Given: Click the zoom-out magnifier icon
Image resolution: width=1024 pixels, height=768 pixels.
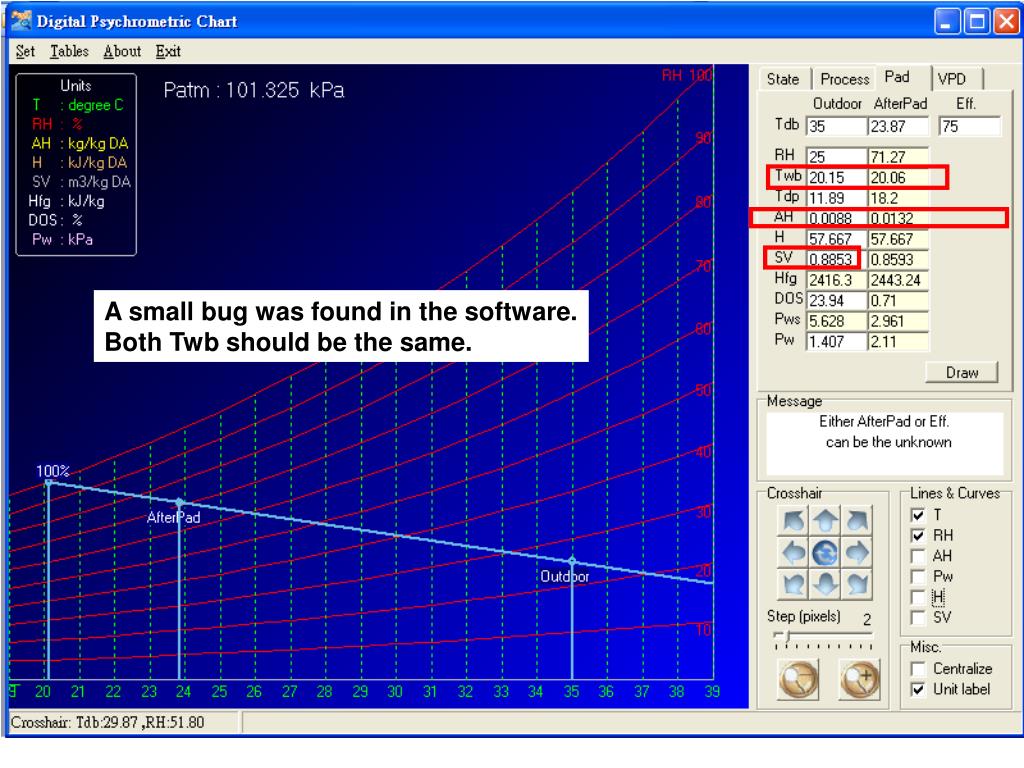Looking at the screenshot, I should 799,679.
